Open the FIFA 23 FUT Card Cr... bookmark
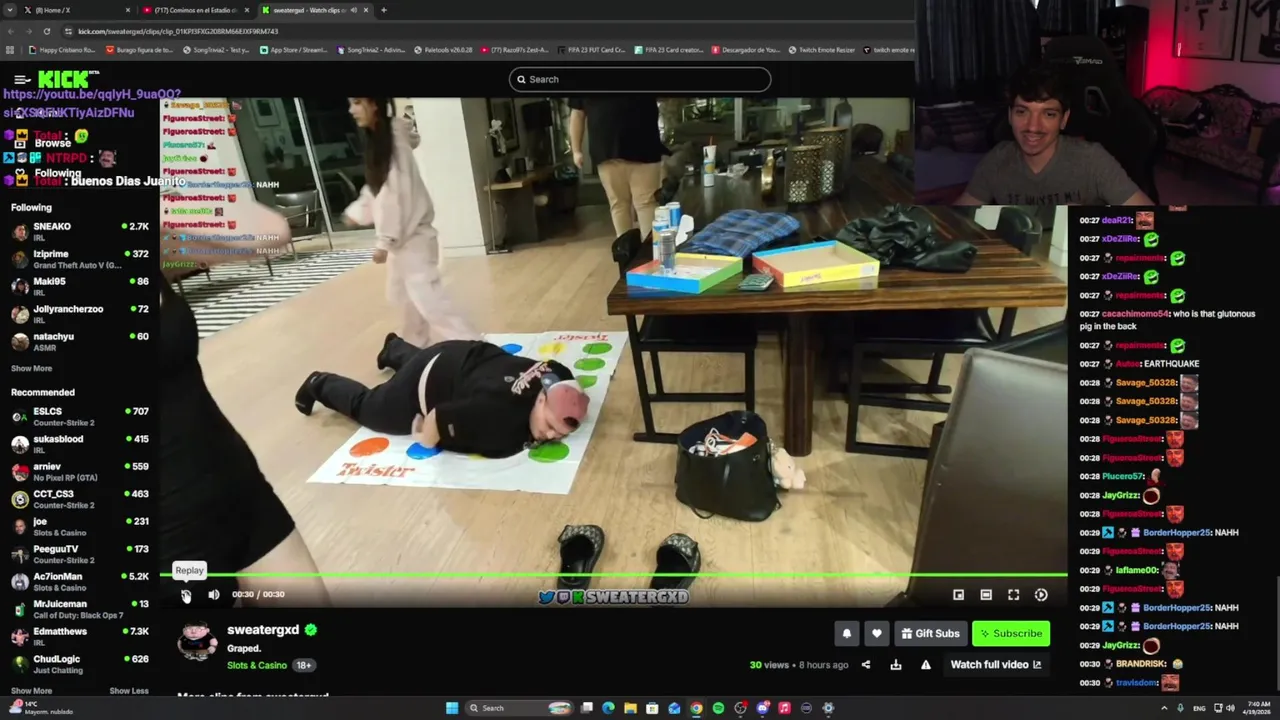This screenshot has height=720, width=1280. [x=590, y=50]
